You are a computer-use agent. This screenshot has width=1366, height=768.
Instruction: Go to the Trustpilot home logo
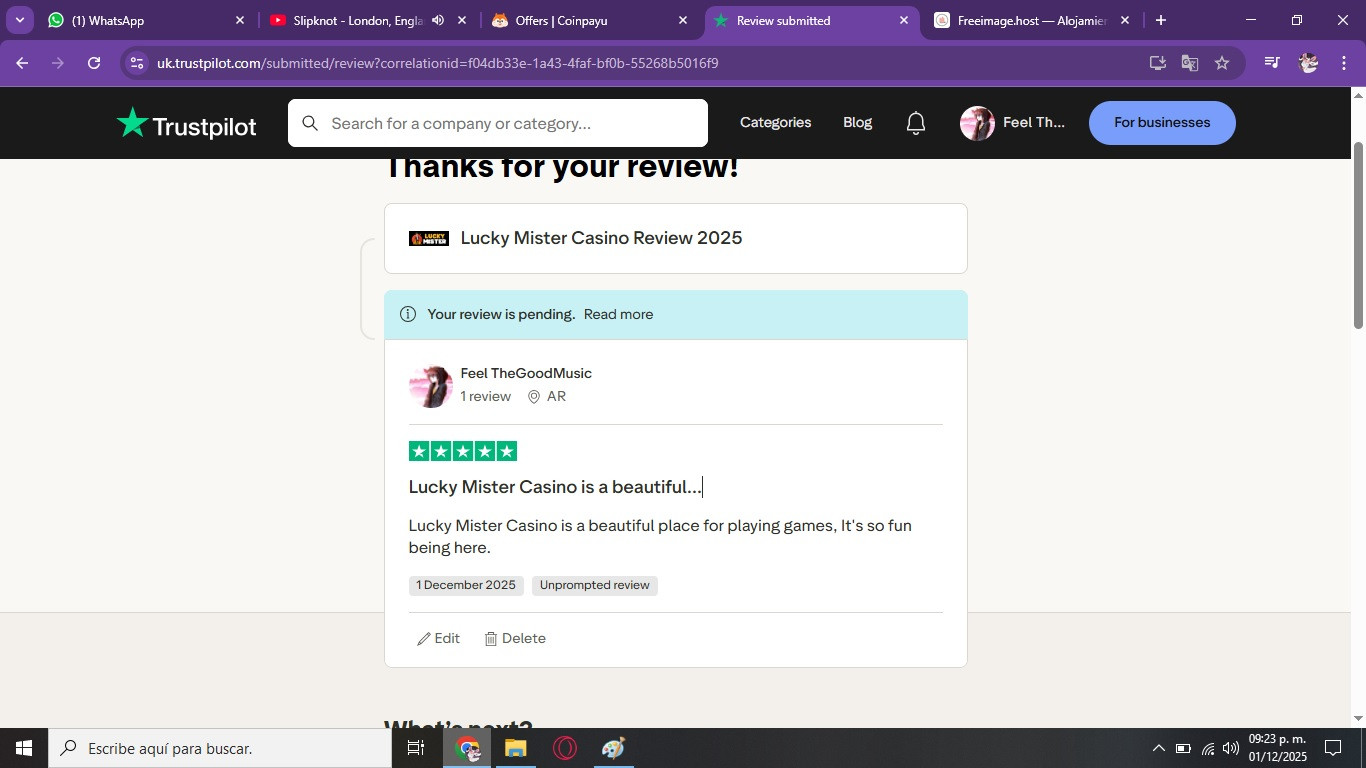click(186, 124)
